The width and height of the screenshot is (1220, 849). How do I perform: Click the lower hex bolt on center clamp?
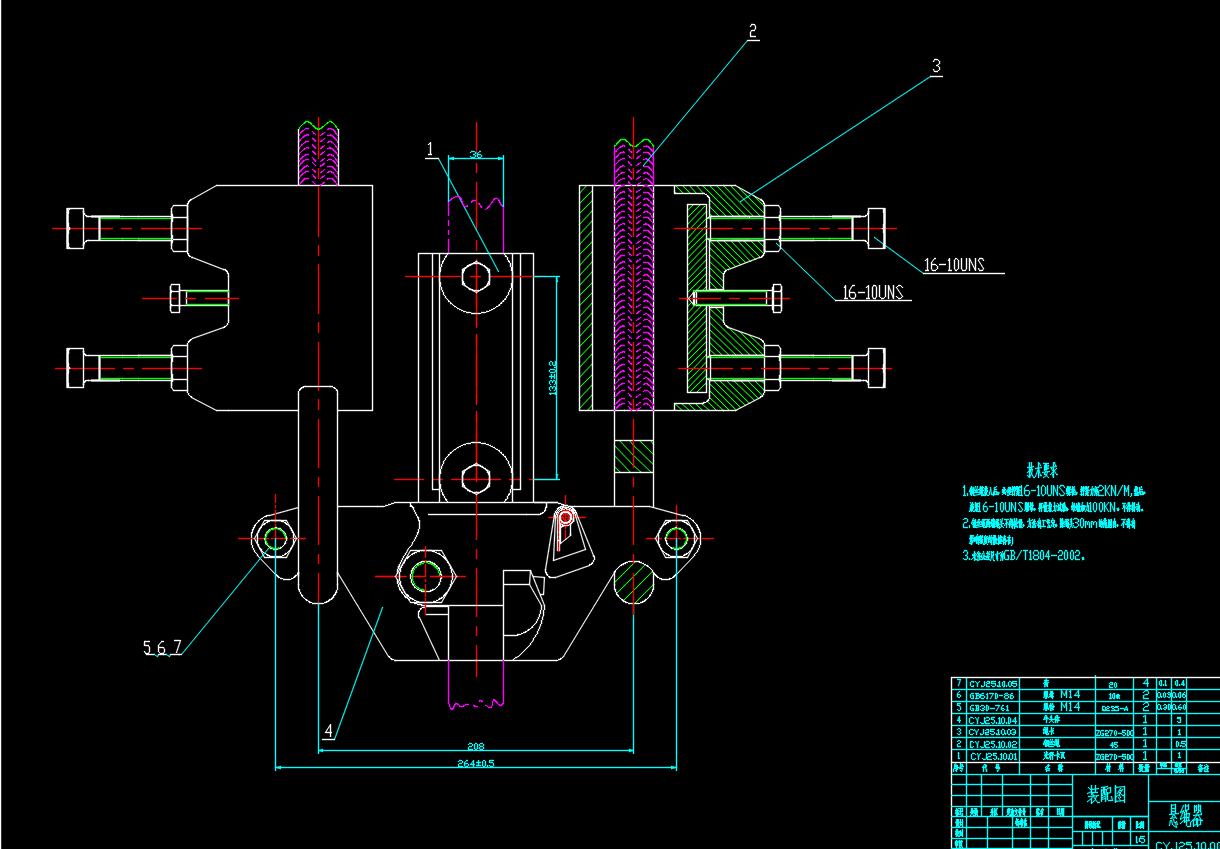coord(476,478)
